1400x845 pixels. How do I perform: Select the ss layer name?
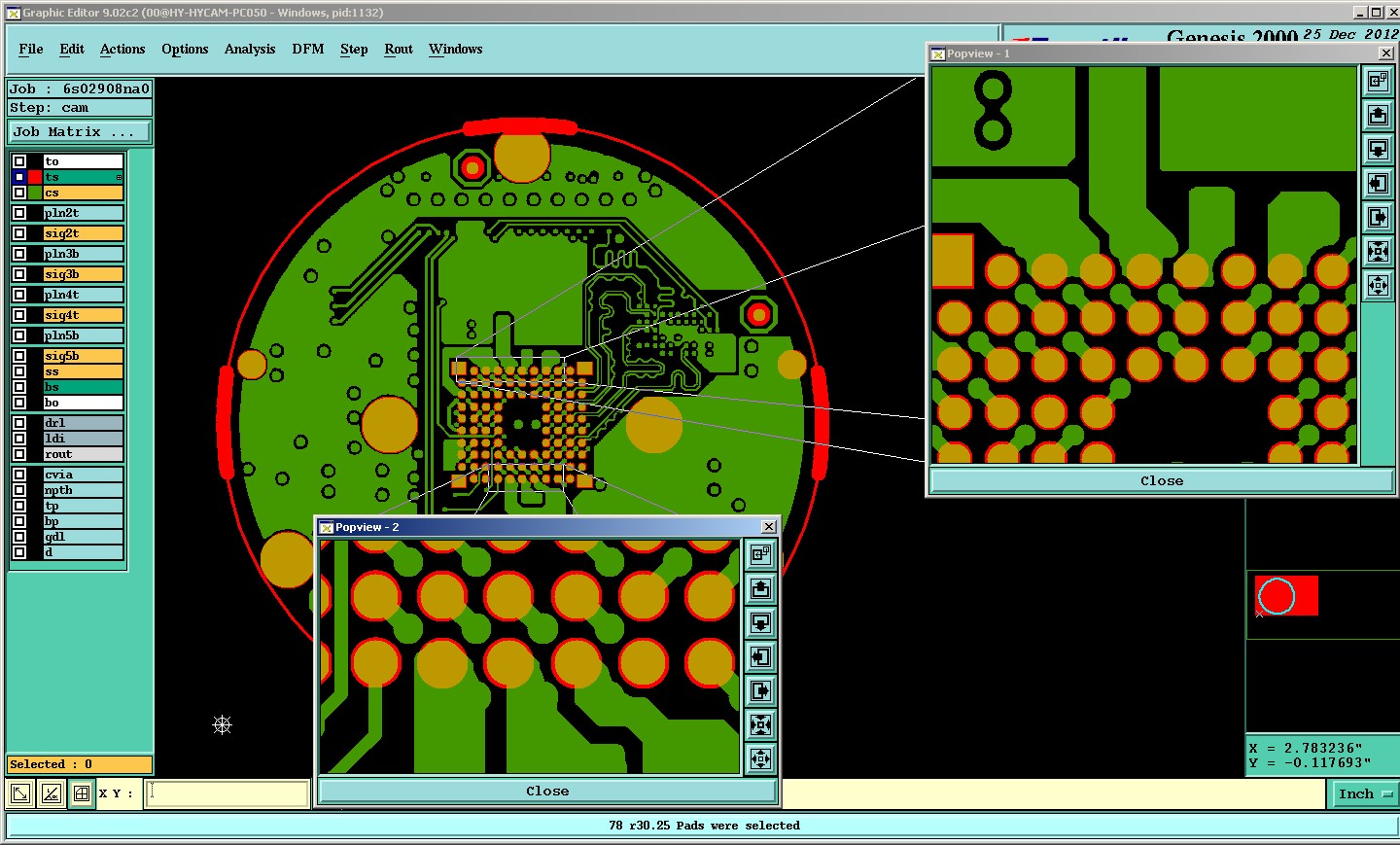pyautogui.click(x=84, y=371)
